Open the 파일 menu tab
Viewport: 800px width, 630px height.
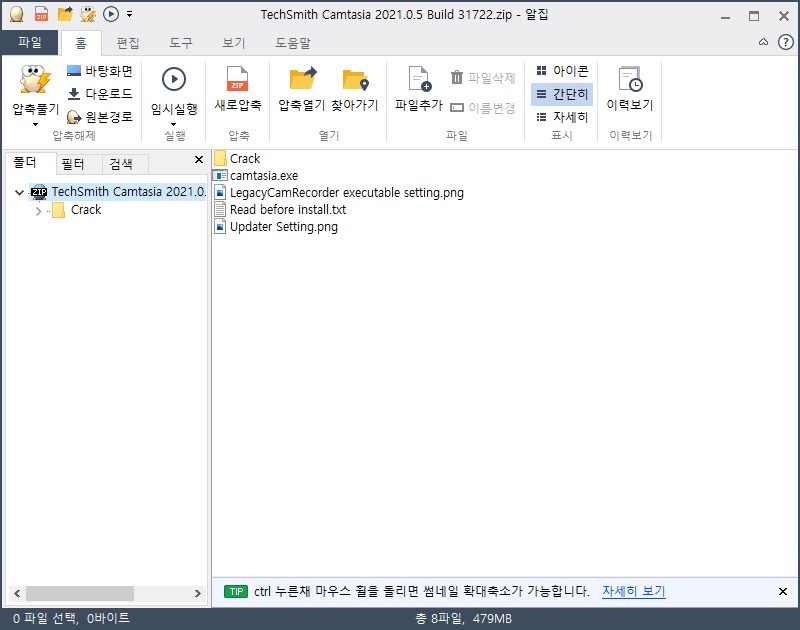pos(30,42)
